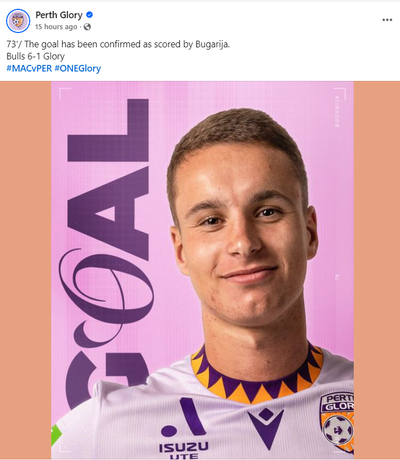Viewport: 400px width, 460px height.
Task: Click the blue verified checkmark badge
Action: [x=89, y=15]
